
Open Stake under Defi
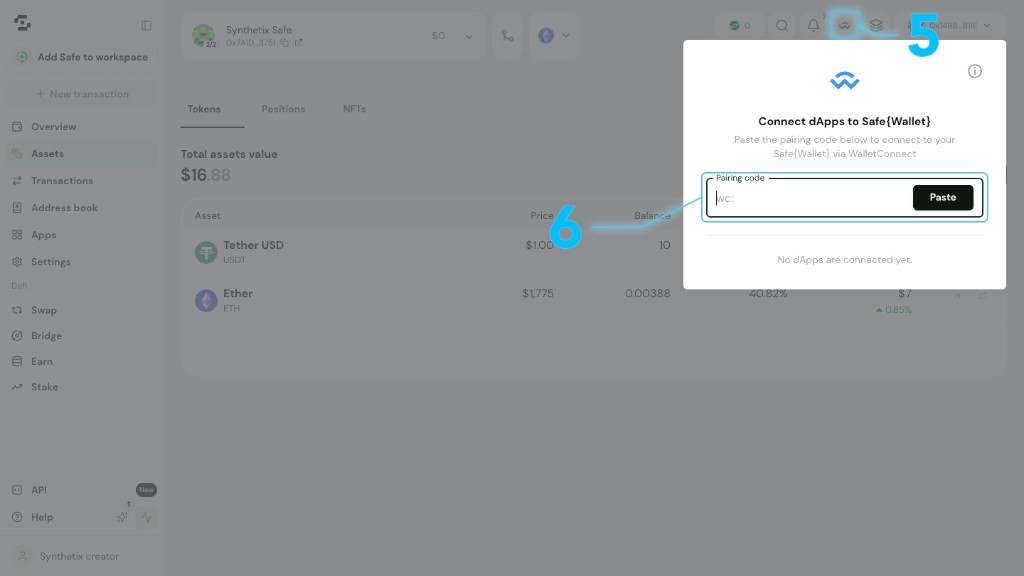coord(44,387)
